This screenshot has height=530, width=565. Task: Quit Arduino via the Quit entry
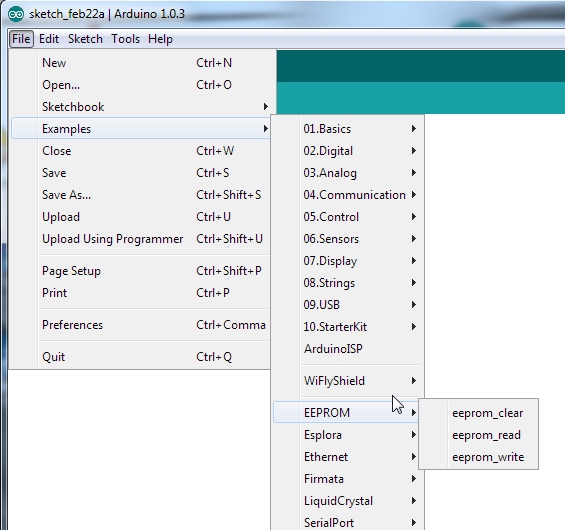pos(141,357)
